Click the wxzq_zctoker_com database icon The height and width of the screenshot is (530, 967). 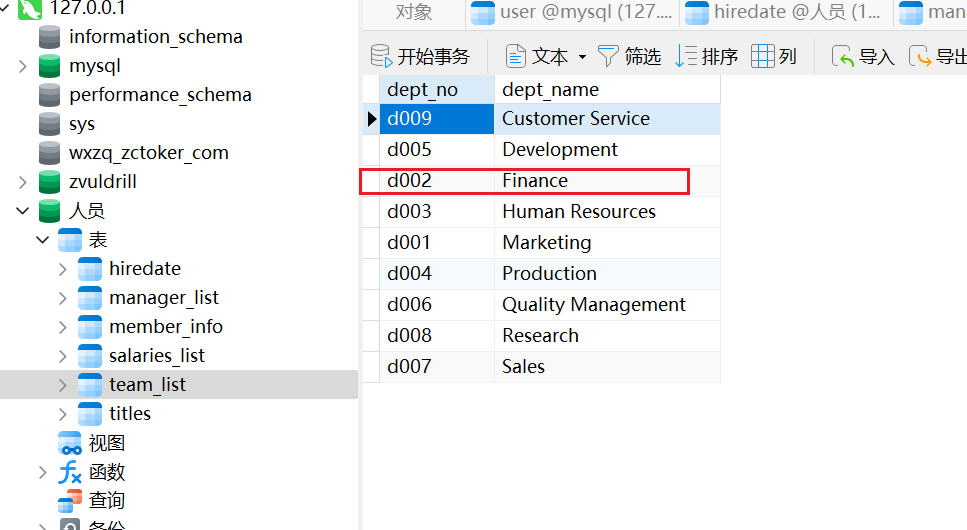click(49, 153)
